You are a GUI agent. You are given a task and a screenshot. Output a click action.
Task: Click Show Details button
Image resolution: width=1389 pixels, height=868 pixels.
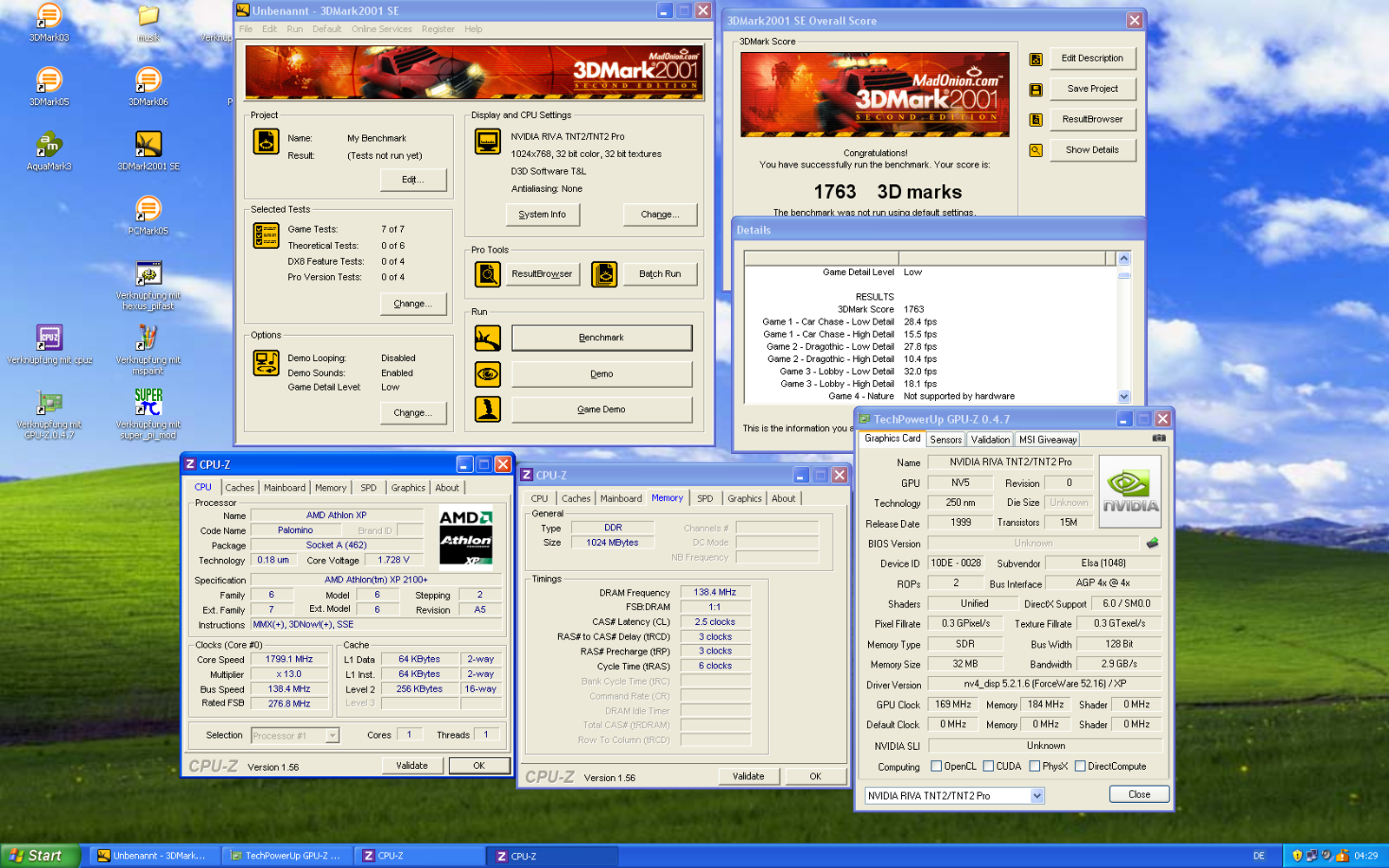[1093, 150]
